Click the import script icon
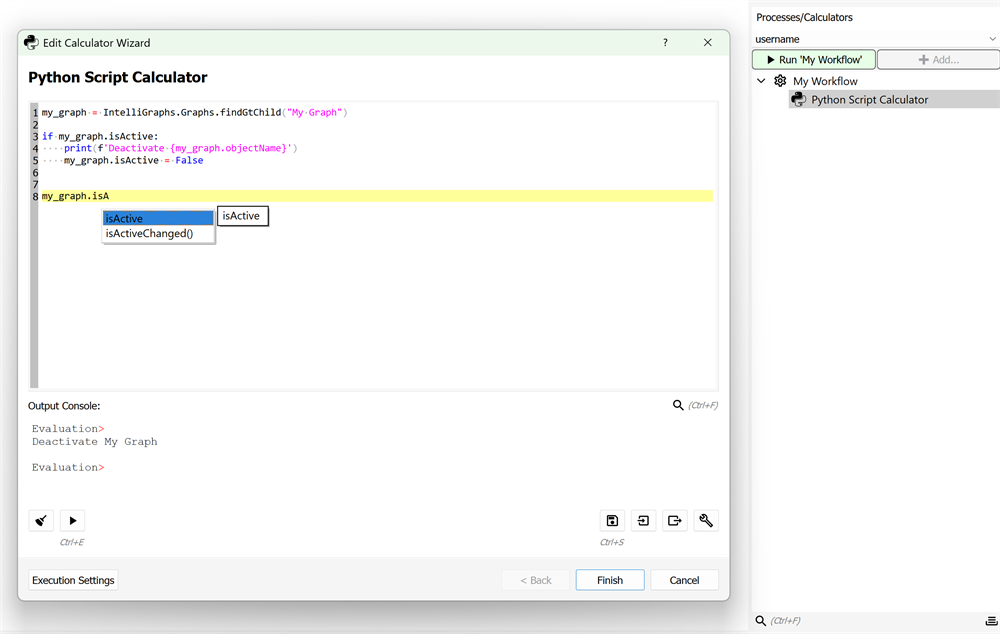 click(x=643, y=520)
